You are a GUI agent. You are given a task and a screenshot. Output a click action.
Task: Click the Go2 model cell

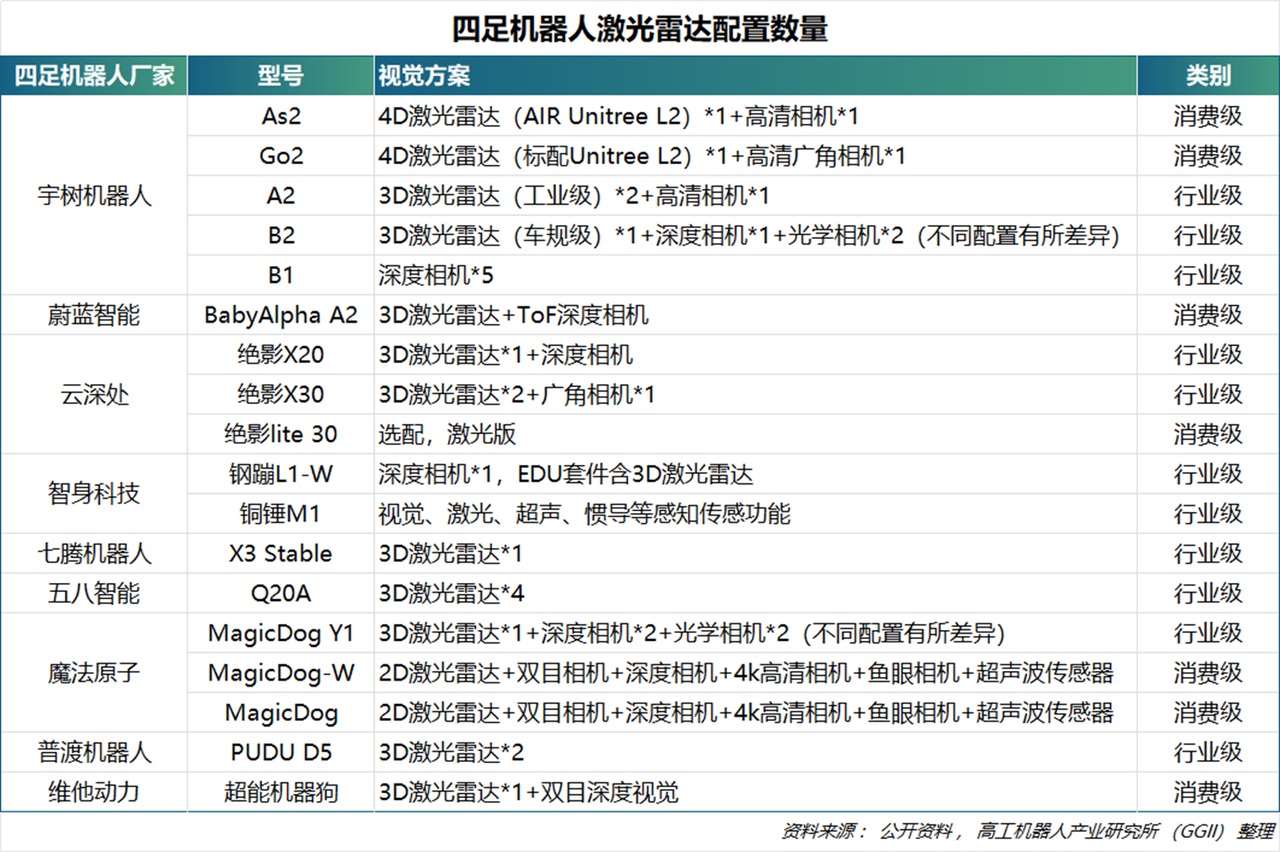point(280,156)
